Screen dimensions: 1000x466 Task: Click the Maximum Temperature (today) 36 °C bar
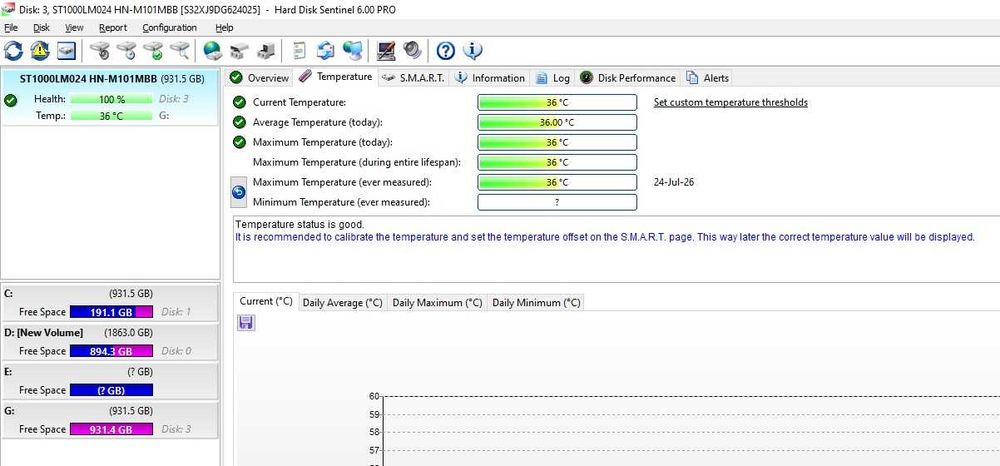[557, 142]
